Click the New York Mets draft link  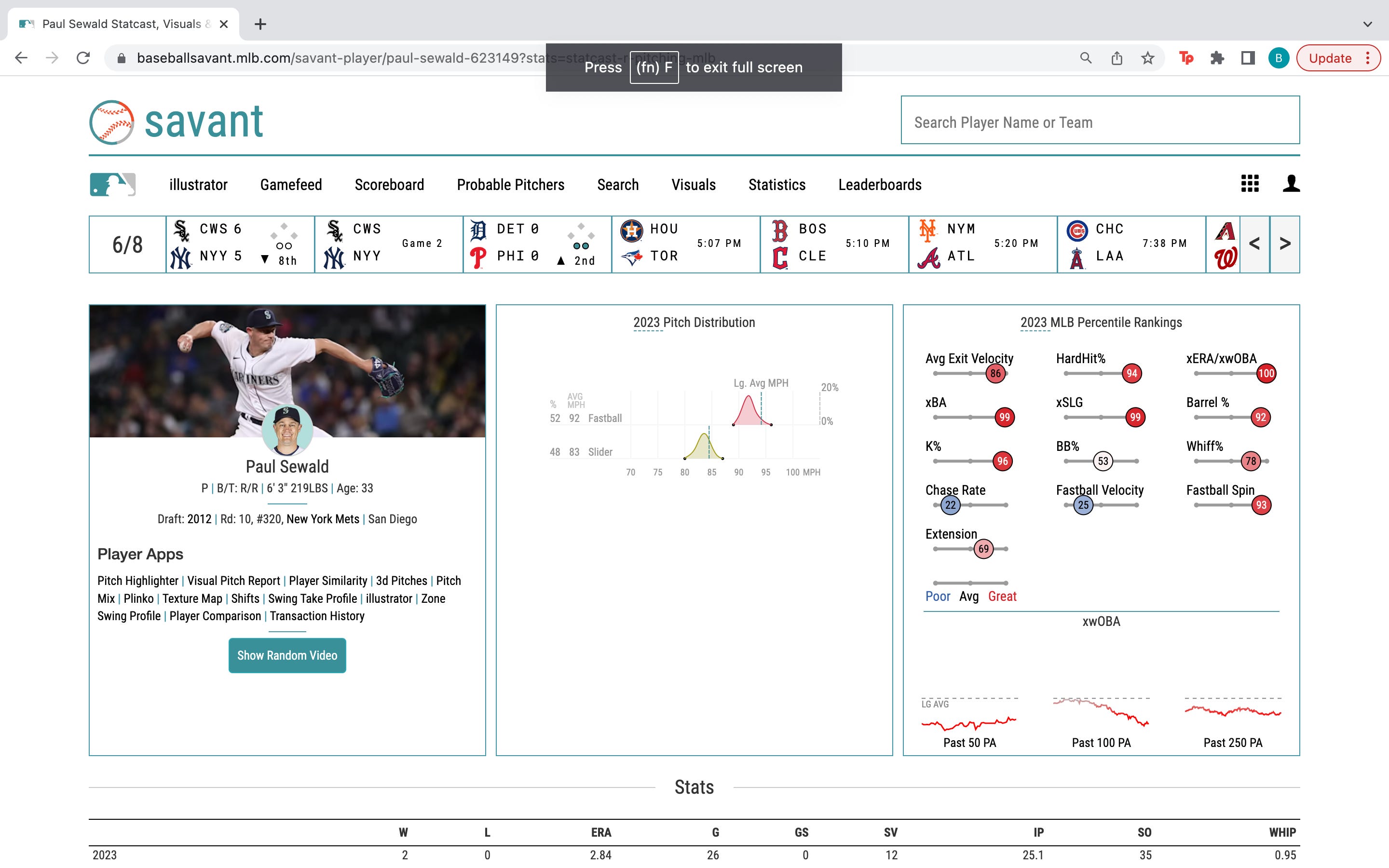tap(323, 519)
